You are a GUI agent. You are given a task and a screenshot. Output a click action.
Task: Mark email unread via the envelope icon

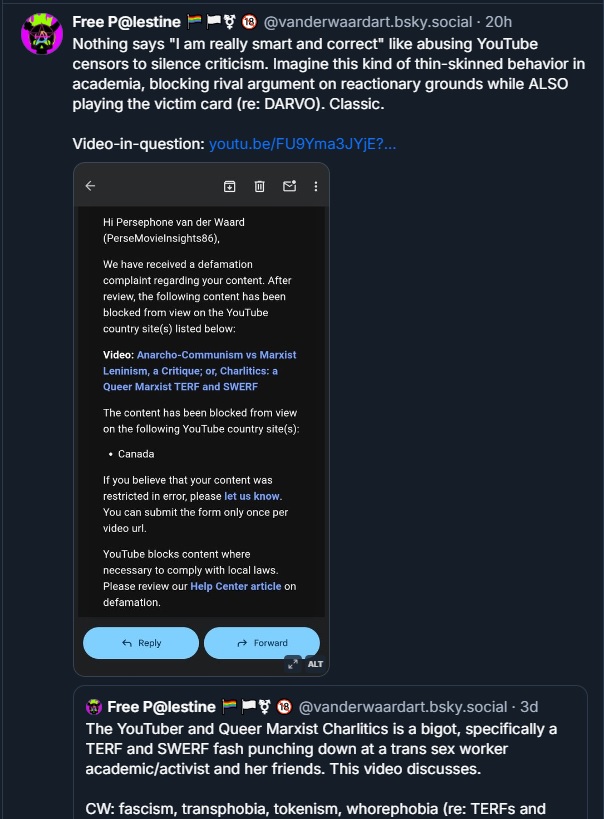[x=291, y=185]
